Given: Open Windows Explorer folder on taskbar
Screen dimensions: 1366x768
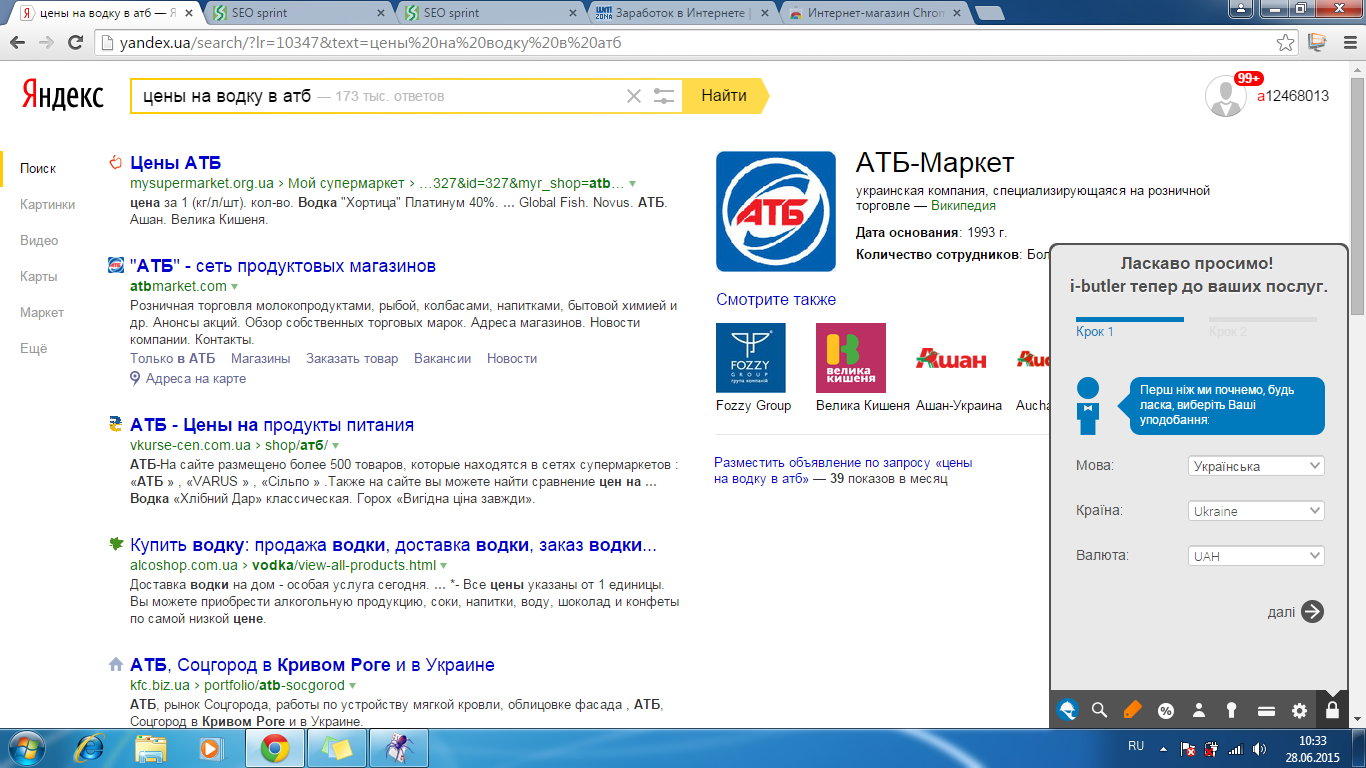Looking at the screenshot, I should click(151, 747).
